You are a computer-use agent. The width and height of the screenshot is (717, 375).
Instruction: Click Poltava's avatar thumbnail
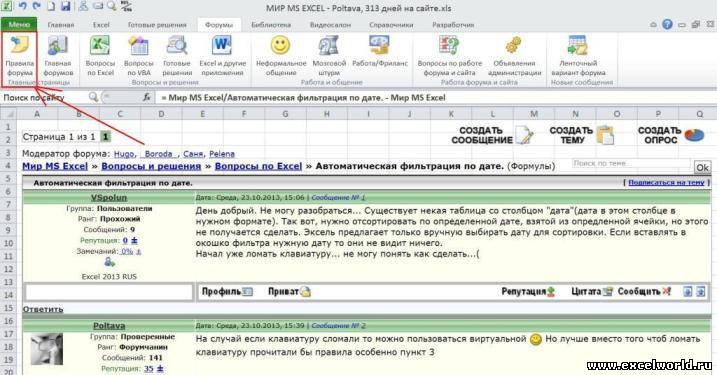point(46,349)
